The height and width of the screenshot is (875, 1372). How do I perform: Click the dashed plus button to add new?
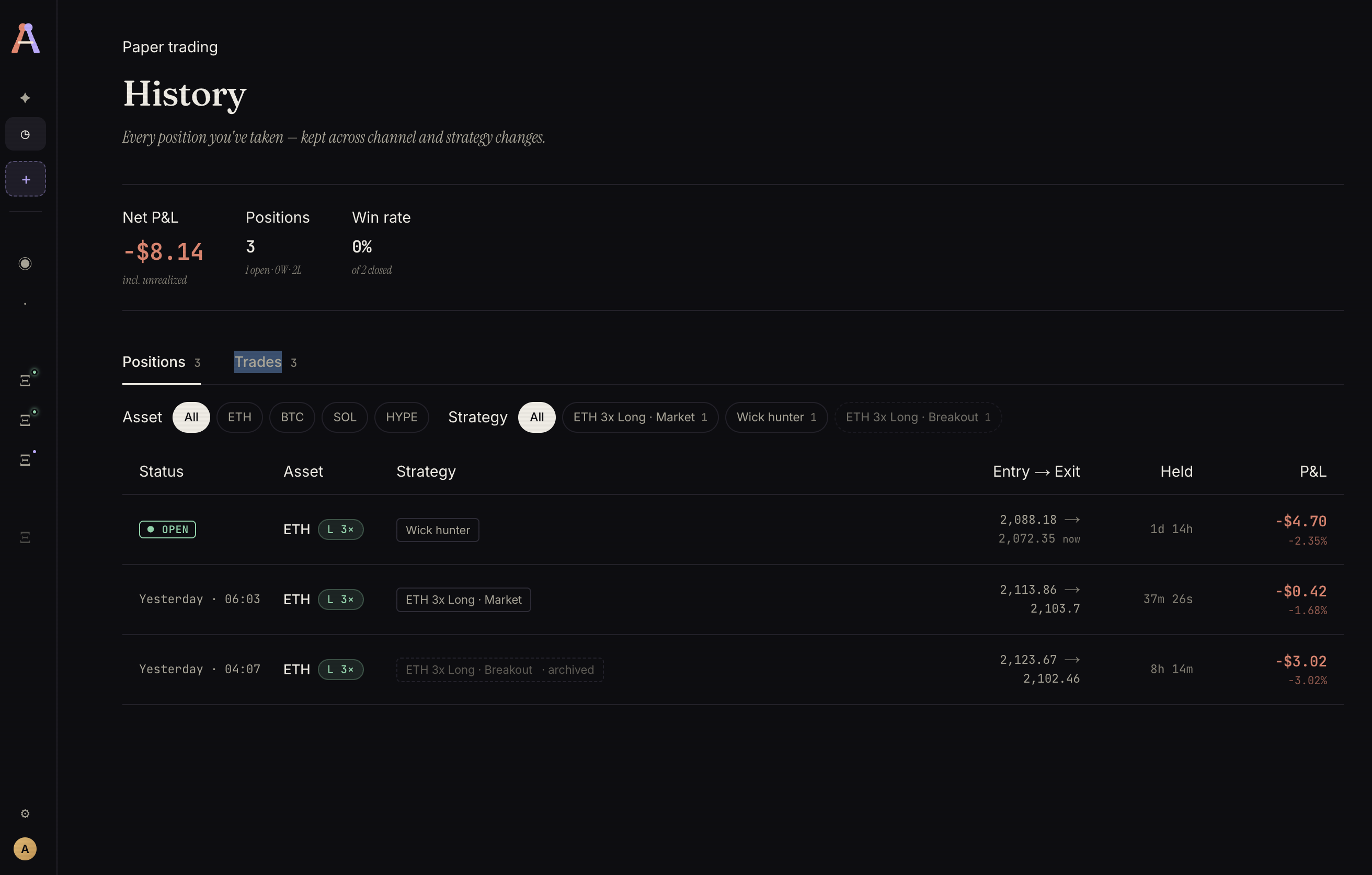pos(26,179)
